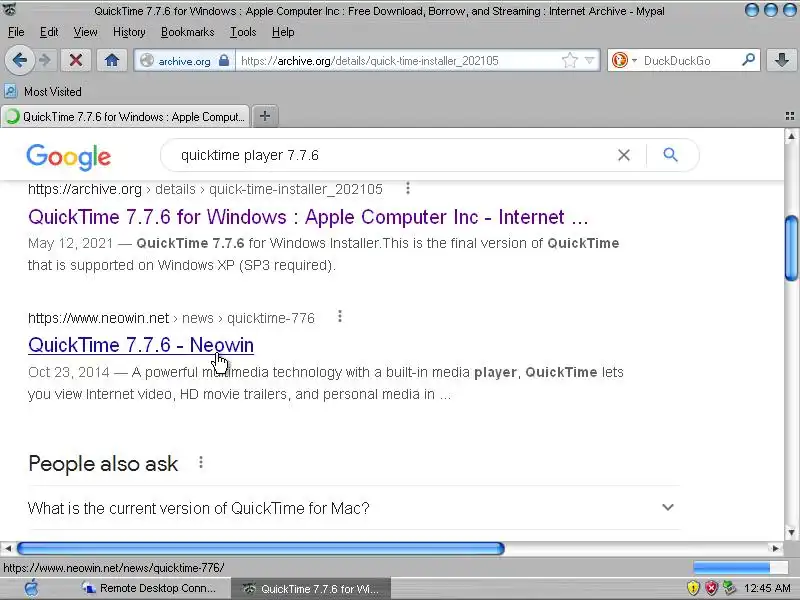Open options for the neowin.net result
Viewport: 800px width, 600px height.
[340, 316]
